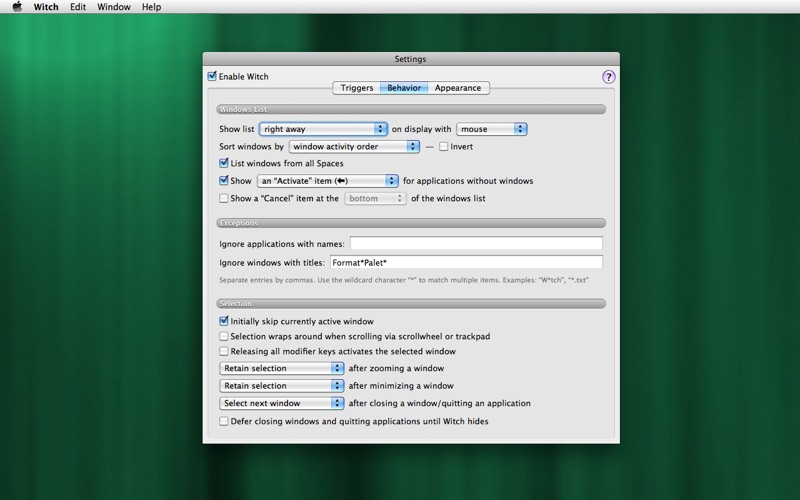
Task: Check the Show a "Cancel" item option
Action: [224, 198]
